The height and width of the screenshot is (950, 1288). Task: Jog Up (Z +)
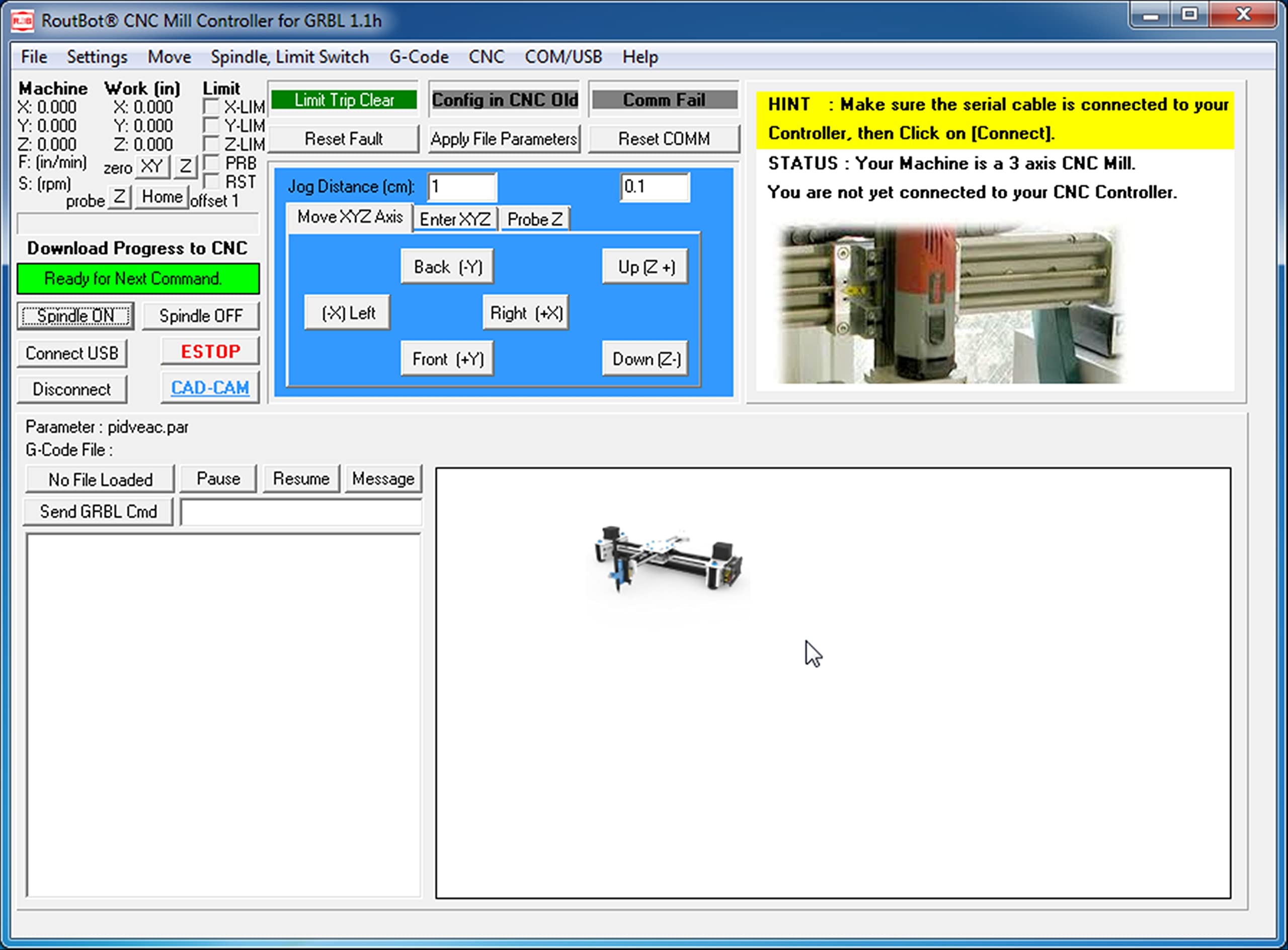[x=646, y=267]
